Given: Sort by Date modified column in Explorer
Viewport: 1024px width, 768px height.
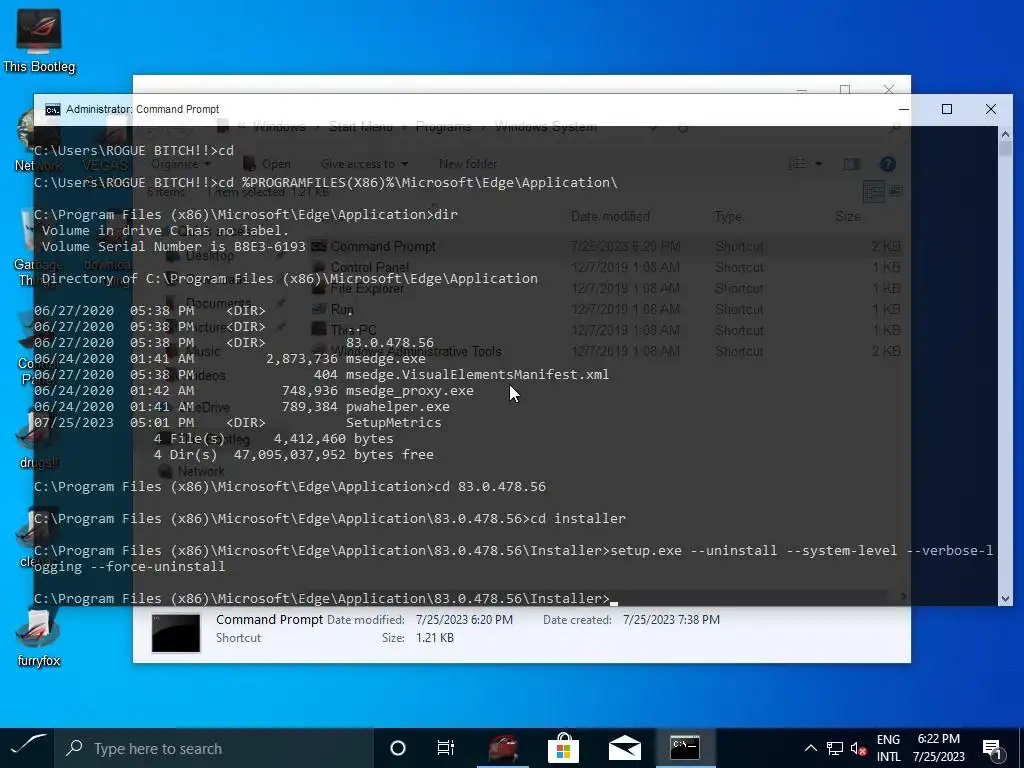Looking at the screenshot, I should coord(610,216).
